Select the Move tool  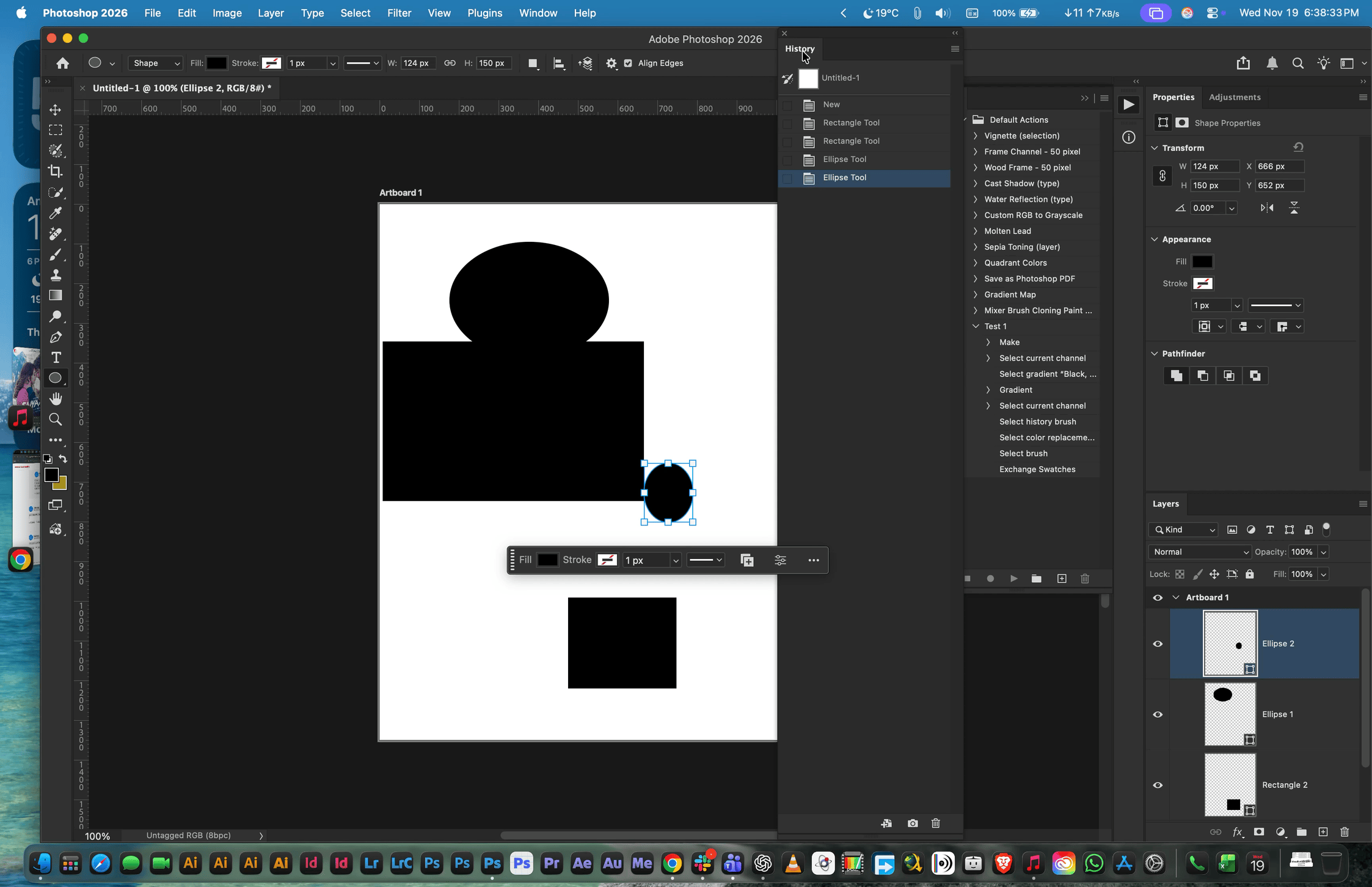(x=56, y=110)
